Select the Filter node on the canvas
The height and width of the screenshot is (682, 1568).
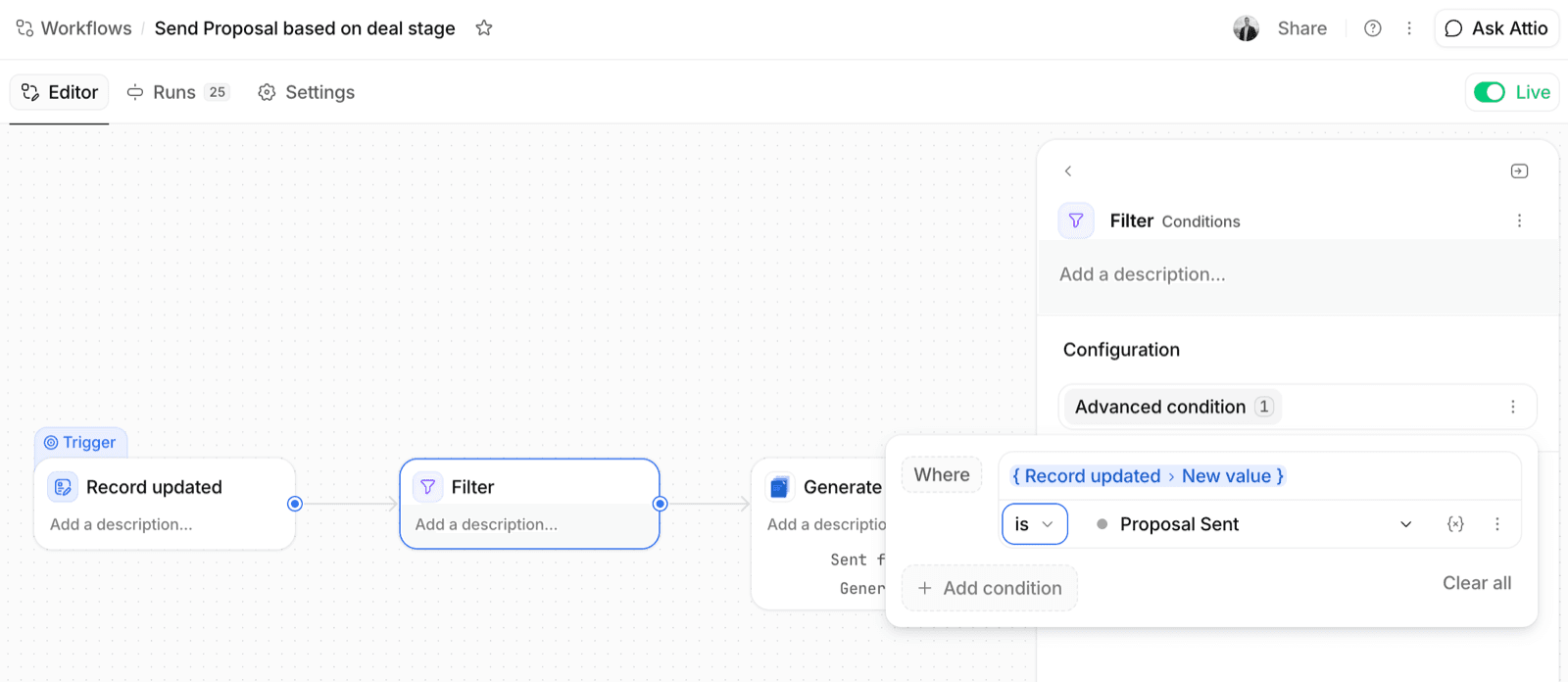(529, 504)
